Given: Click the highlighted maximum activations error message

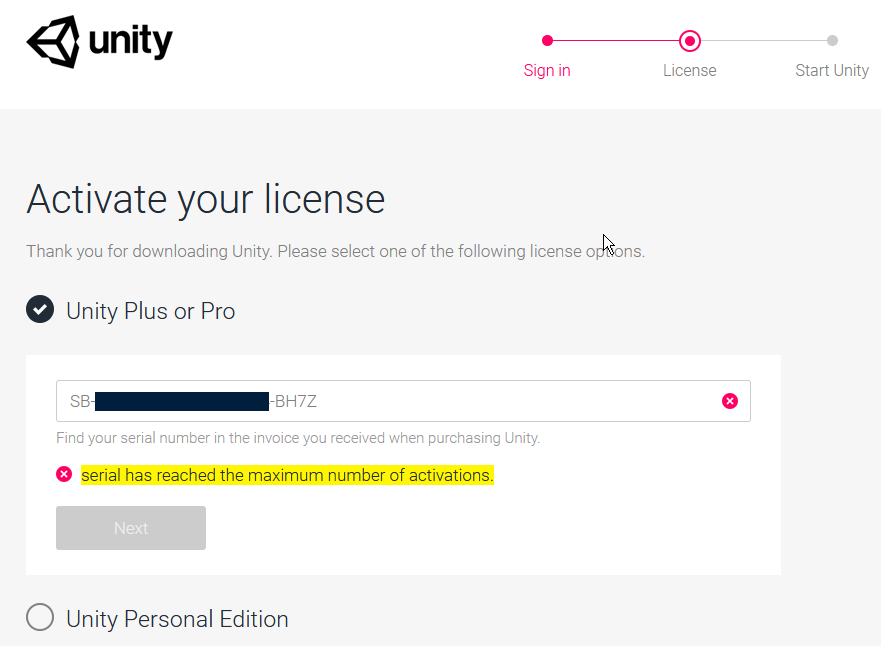Looking at the screenshot, I should 287,475.
